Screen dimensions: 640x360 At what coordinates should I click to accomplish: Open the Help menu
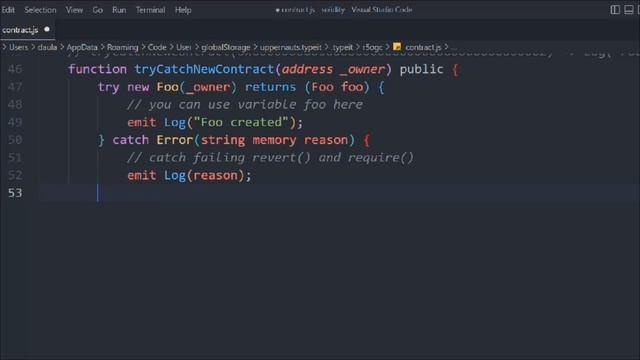[x=183, y=10]
